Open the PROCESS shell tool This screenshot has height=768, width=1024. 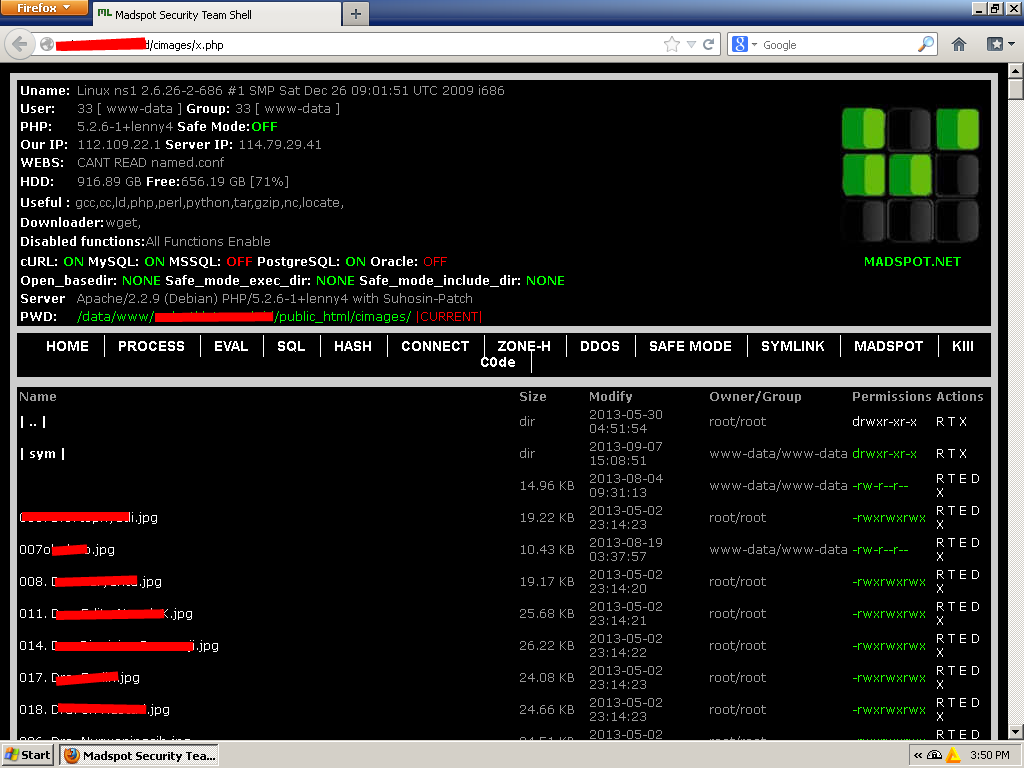coord(151,346)
